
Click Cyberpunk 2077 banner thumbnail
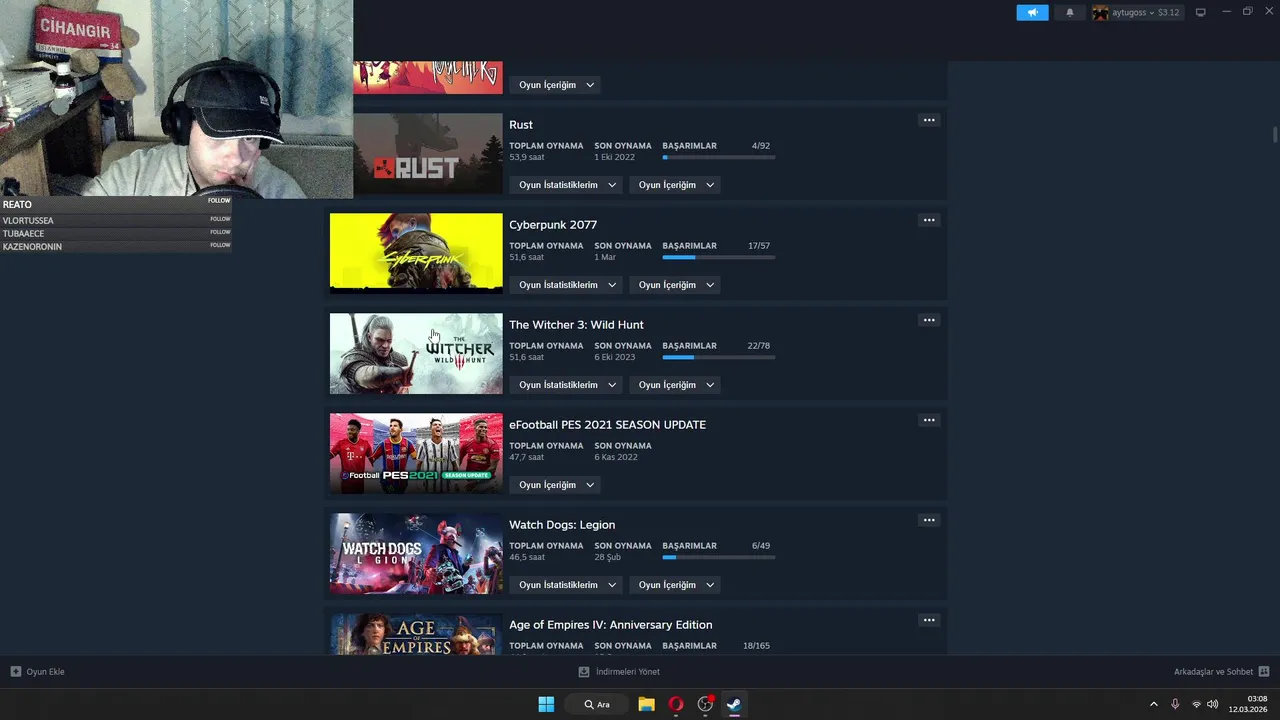(x=416, y=253)
